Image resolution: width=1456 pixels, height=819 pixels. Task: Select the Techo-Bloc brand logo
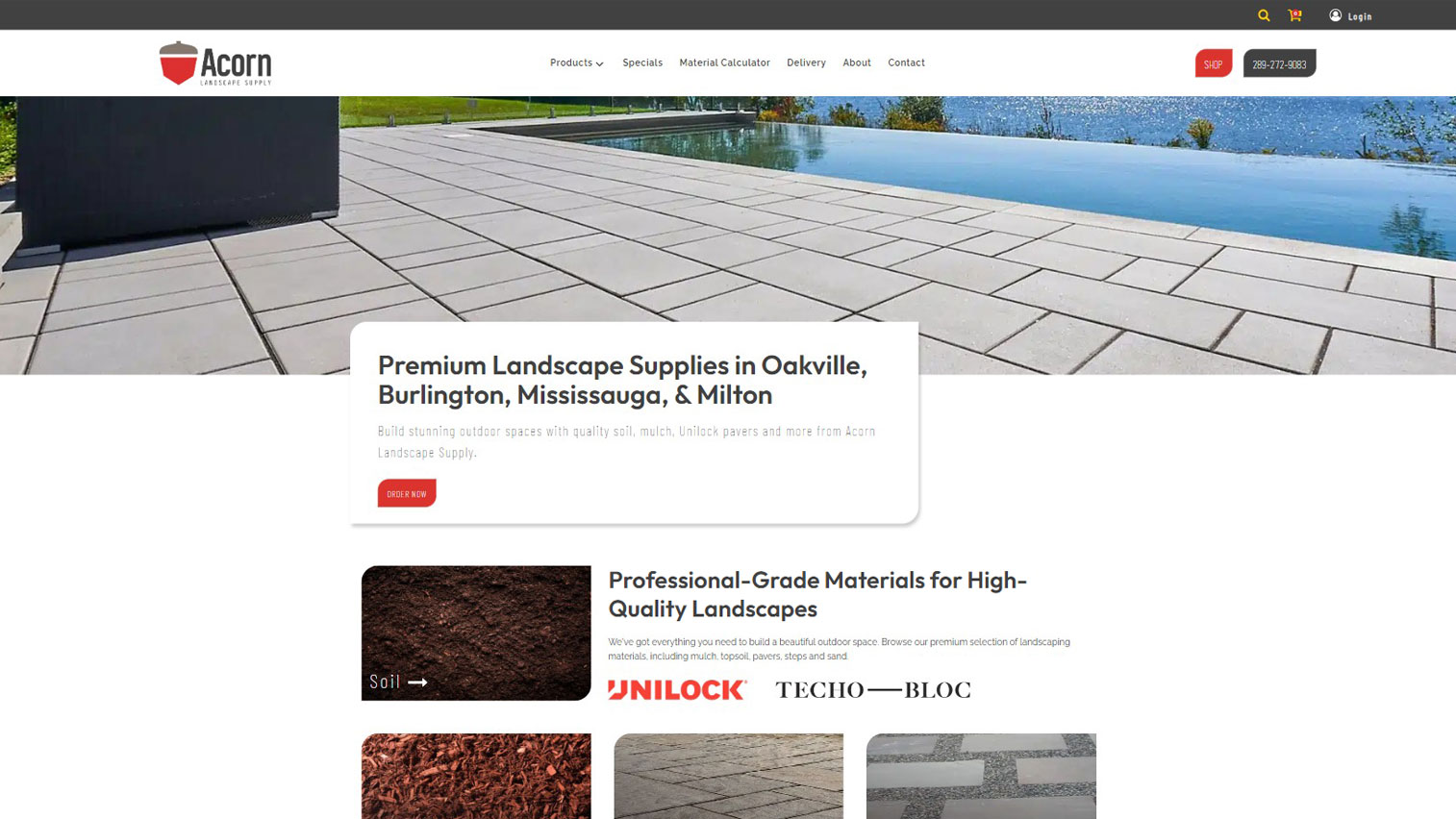[x=873, y=688]
